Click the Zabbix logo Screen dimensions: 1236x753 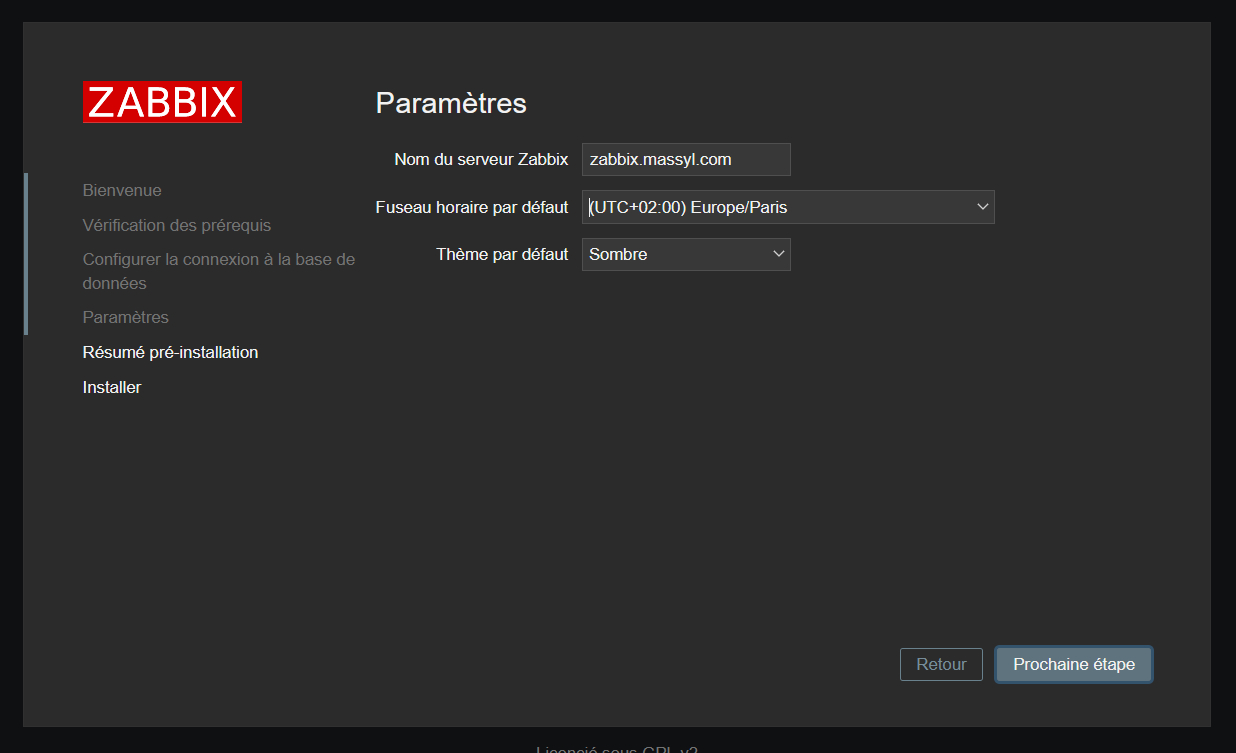click(x=162, y=102)
